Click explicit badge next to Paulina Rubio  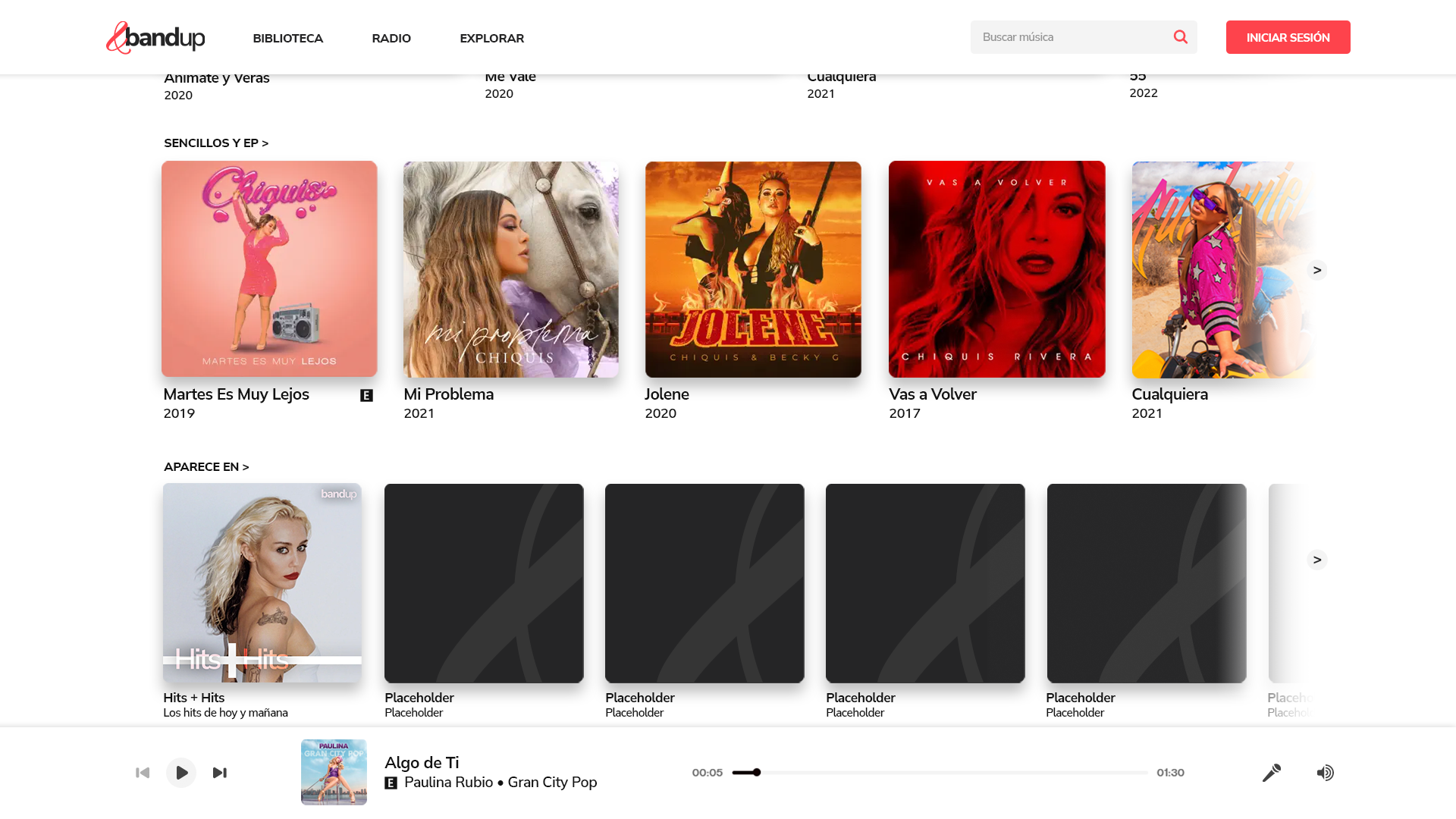391,783
